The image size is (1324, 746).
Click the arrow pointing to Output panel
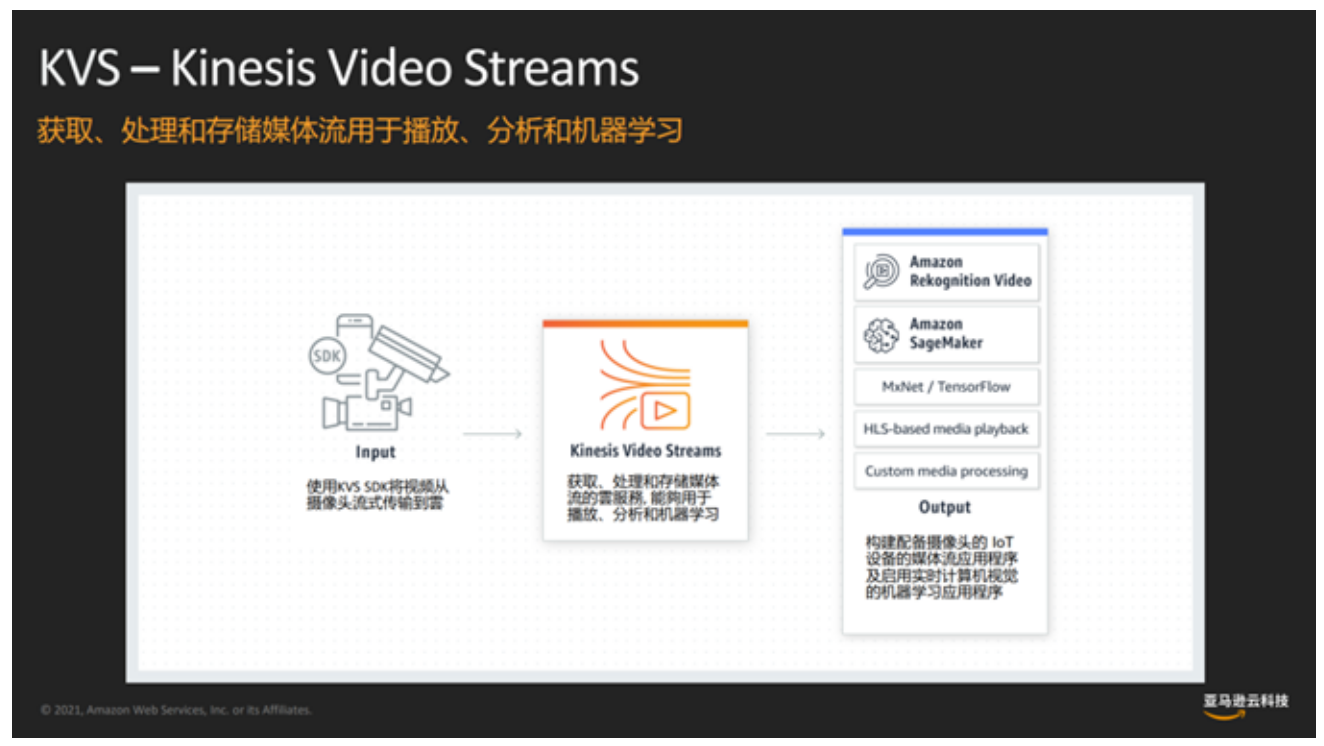(795, 434)
